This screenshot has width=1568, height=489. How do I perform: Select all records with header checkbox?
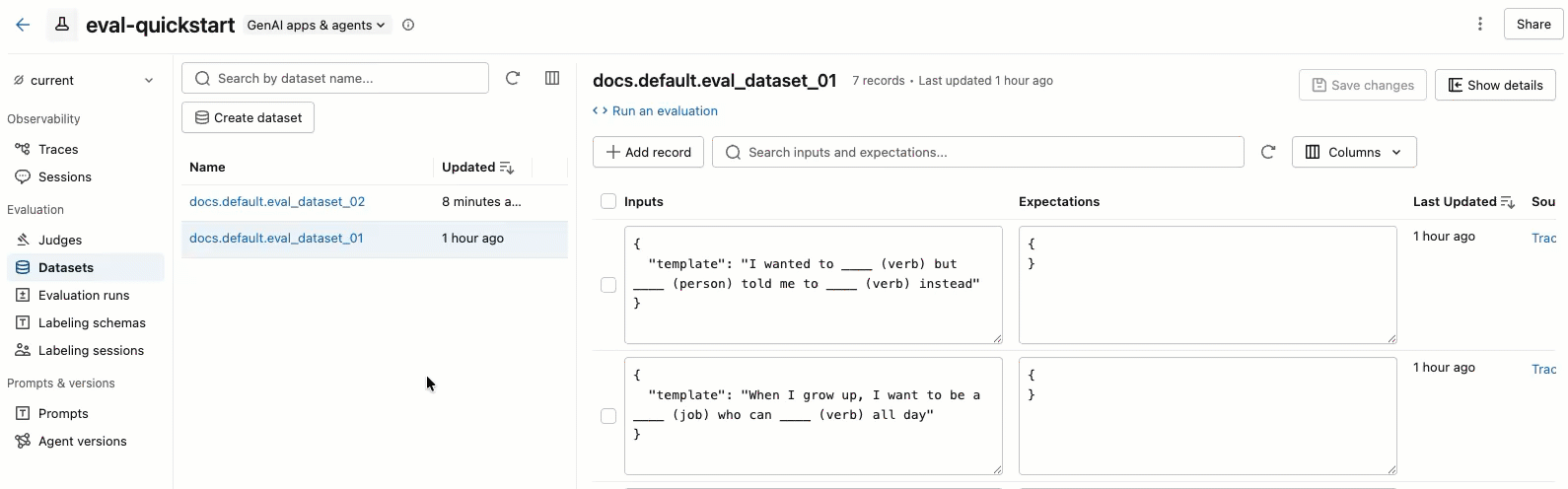[608, 202]
